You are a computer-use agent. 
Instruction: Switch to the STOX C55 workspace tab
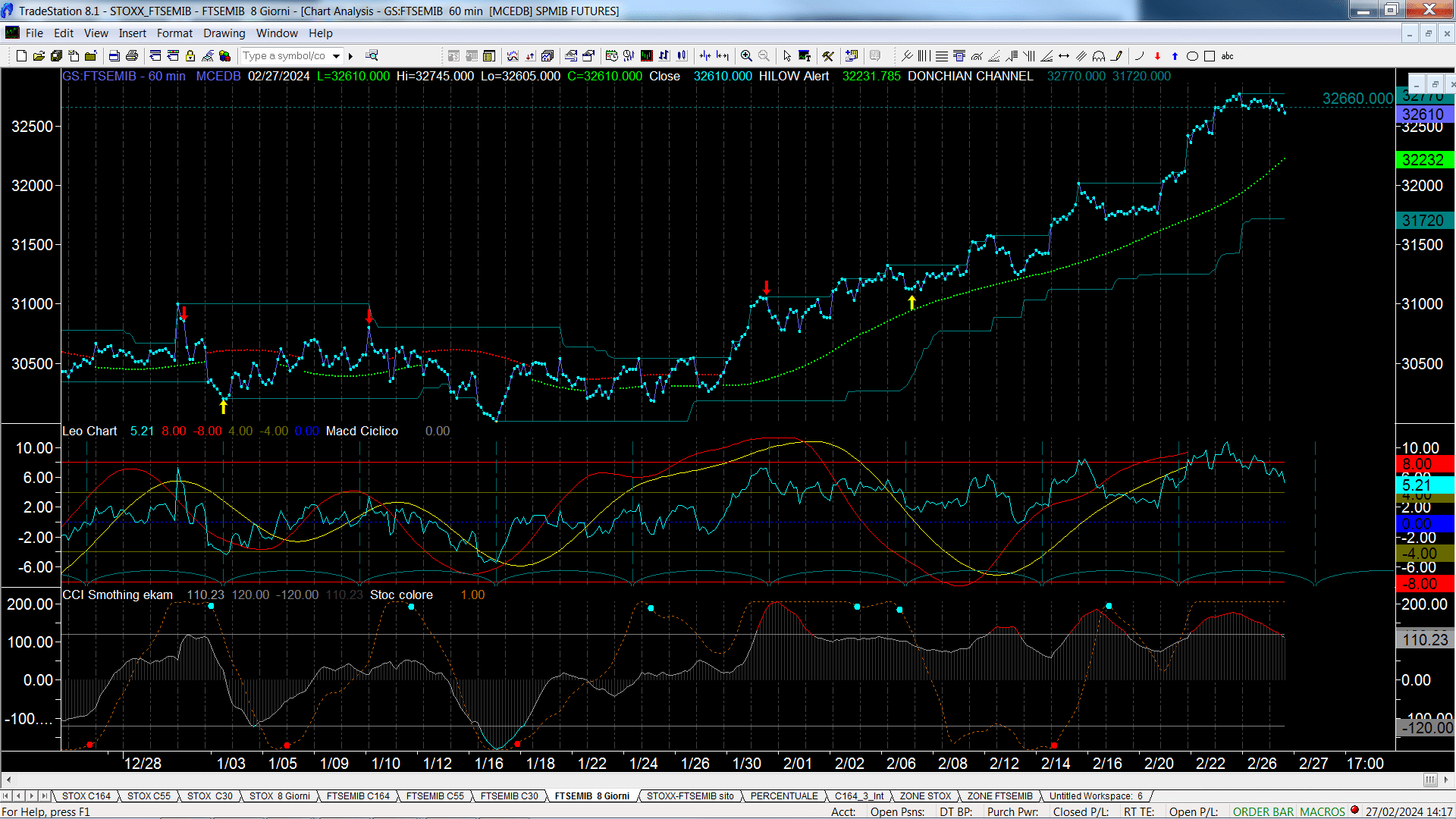coord(149,796)
